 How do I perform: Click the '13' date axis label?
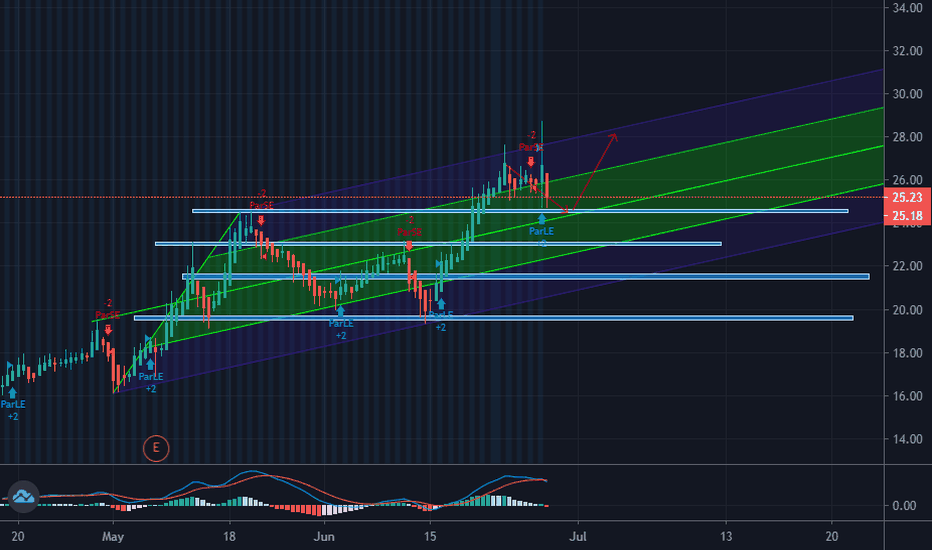726,537
